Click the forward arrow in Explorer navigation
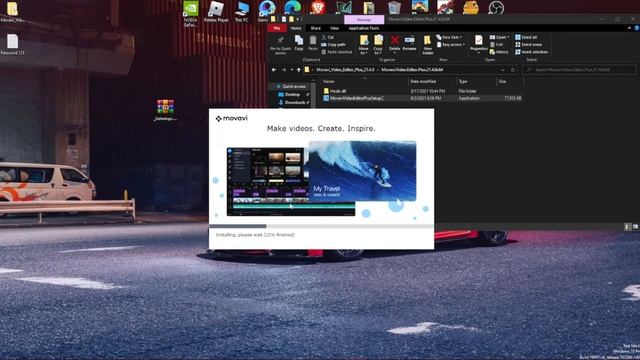This screenshot has height=360, width=640. [x=284, y=70]
